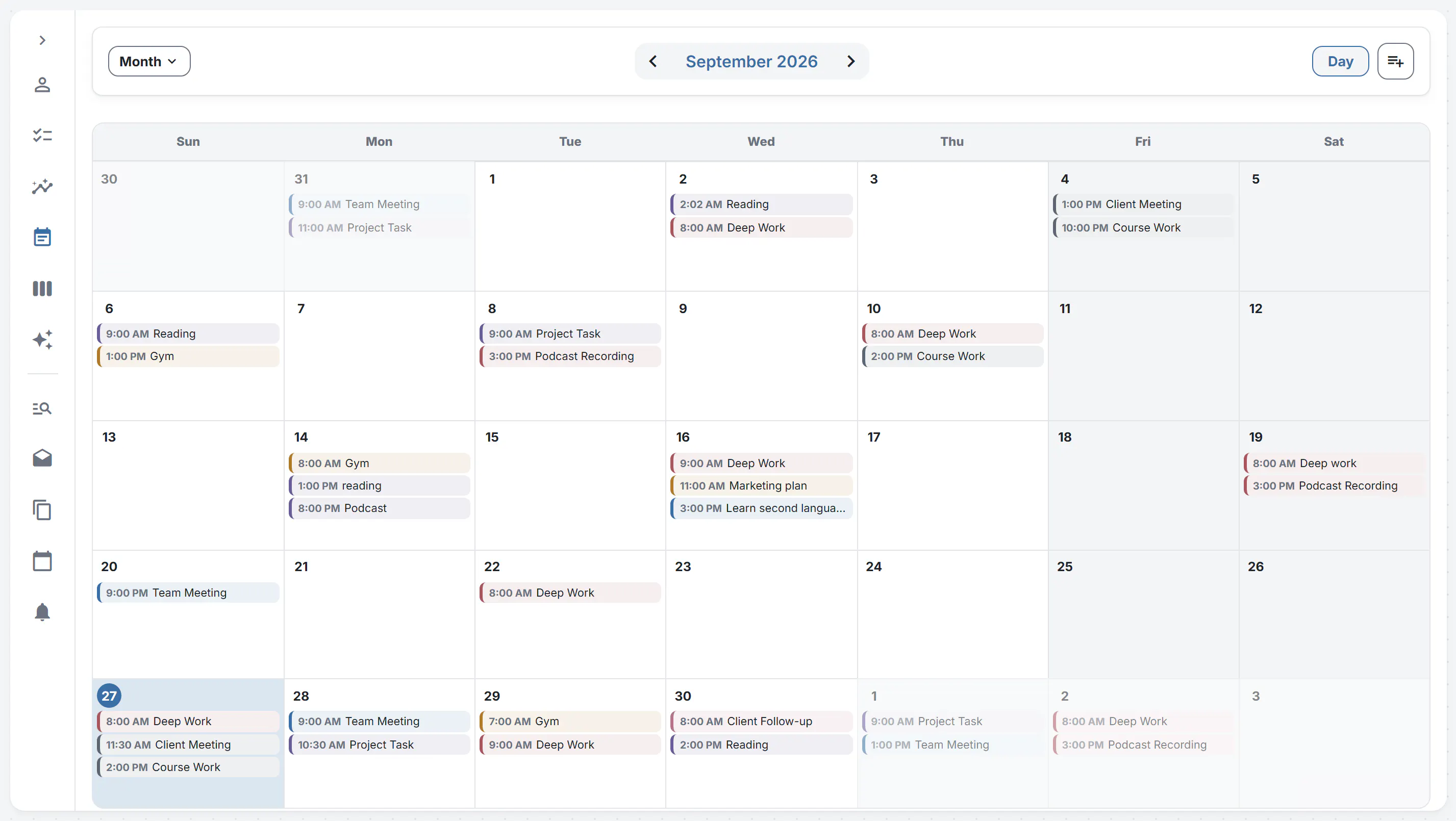Go to next month arrow
Screen dimensions: 1456x821
[x=851, y=61]
